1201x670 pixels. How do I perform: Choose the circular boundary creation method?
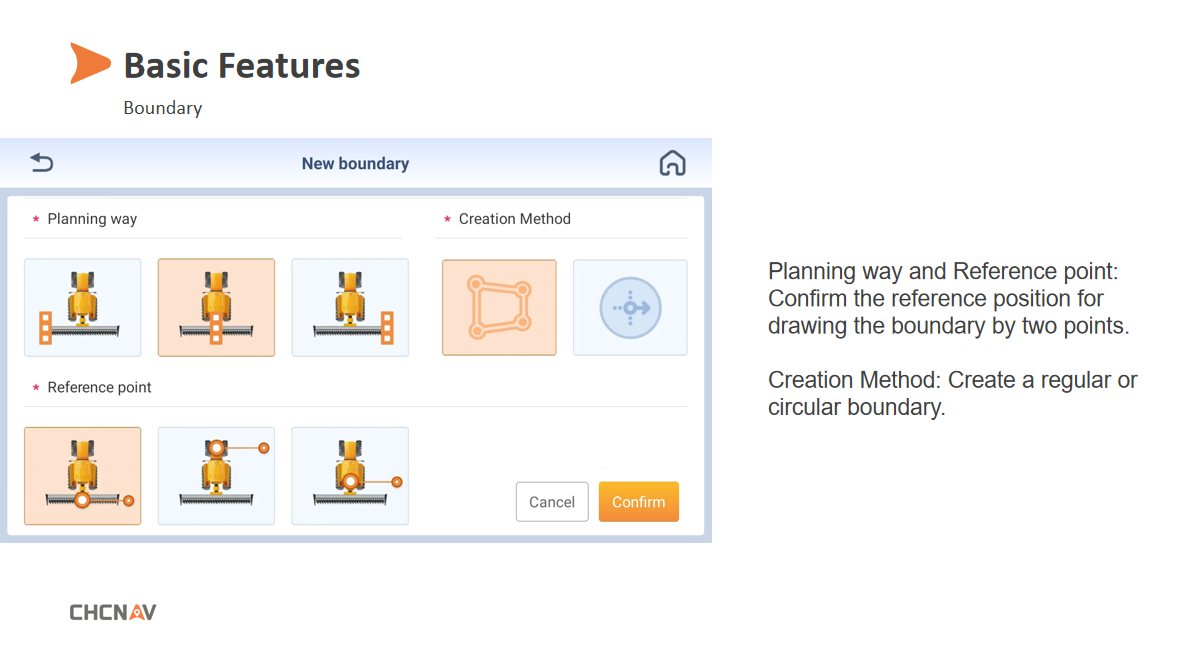click(630, 308)
